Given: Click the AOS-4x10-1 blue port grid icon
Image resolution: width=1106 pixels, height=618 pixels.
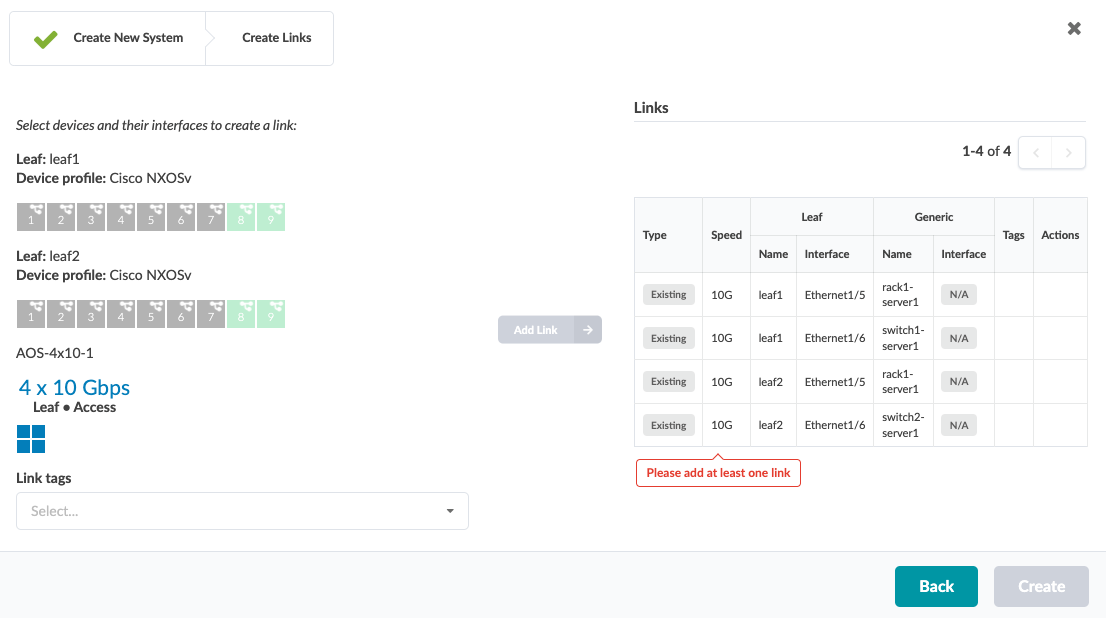Looking at the screenshot, I should click(x=31, y=439).
